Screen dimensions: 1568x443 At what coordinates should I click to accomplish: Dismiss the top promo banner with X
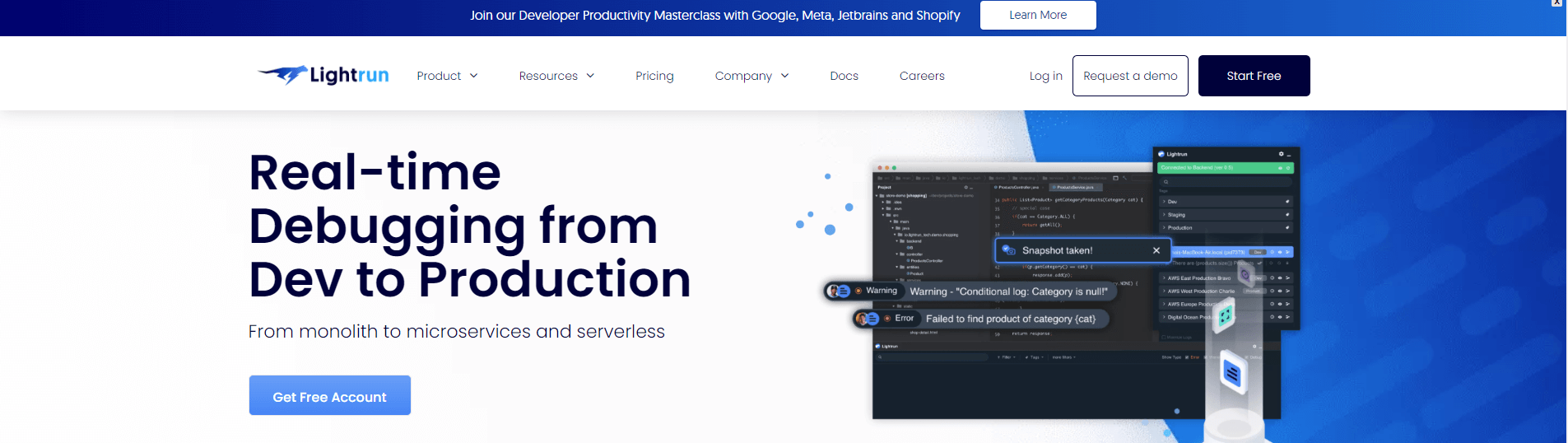1556,3
